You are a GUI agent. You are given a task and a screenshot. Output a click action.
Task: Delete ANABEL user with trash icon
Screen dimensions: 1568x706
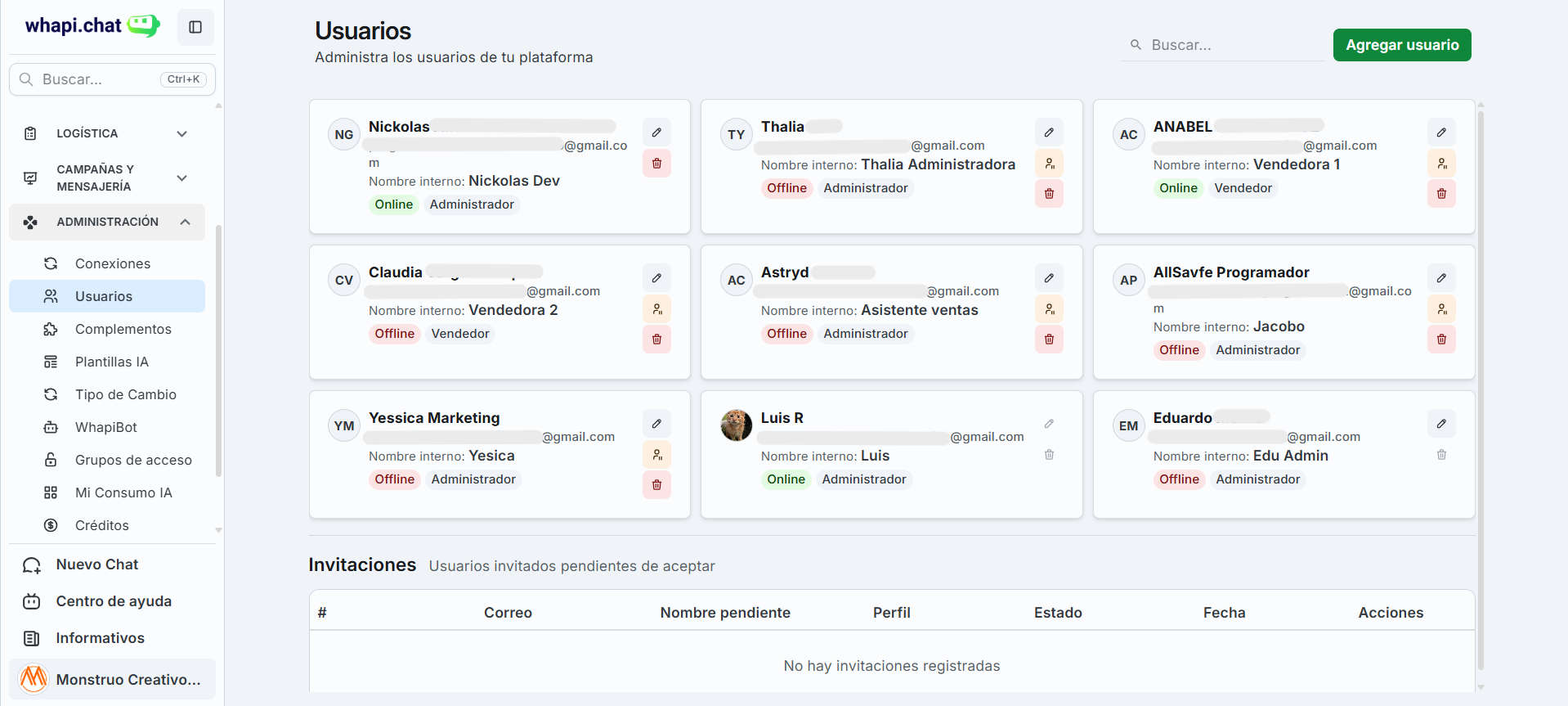tap(1441, 194)
